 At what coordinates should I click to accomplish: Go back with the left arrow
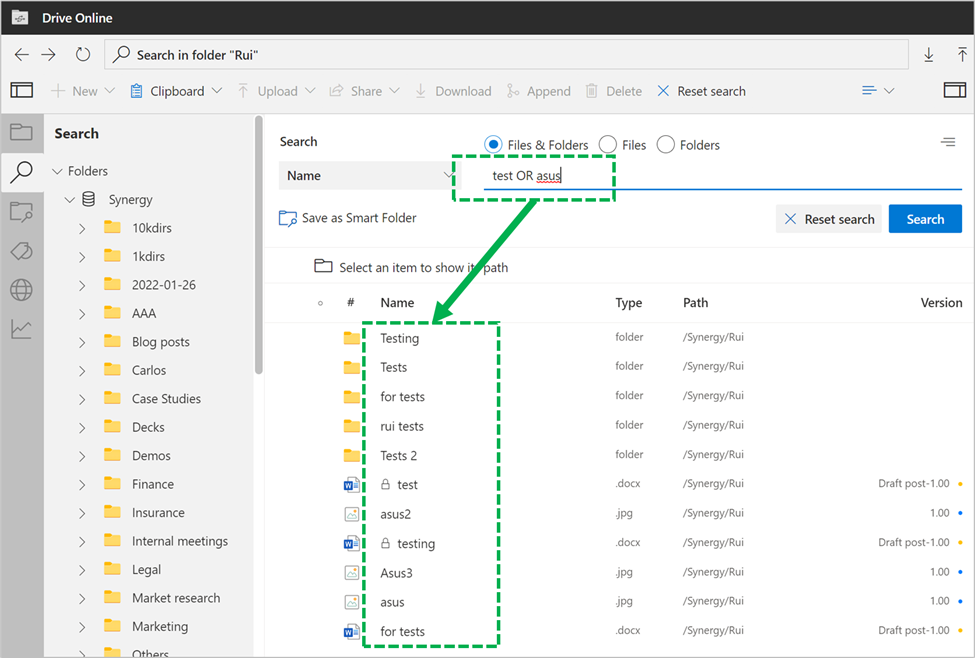22,55
